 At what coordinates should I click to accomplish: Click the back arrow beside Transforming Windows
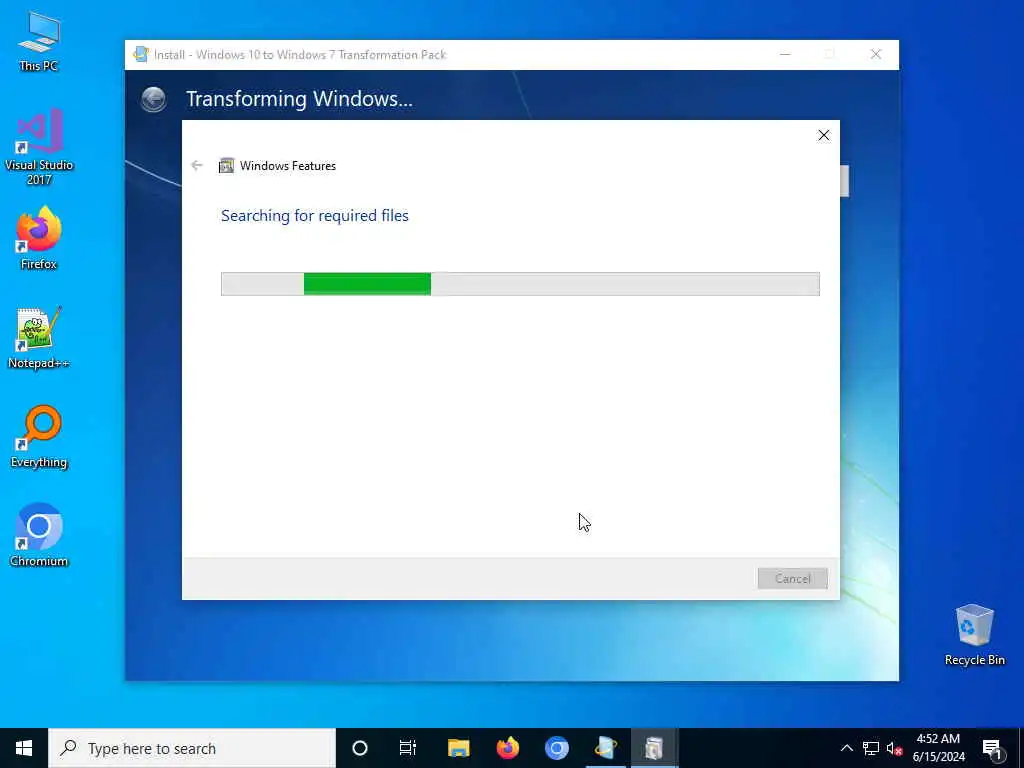coord(153,99)
